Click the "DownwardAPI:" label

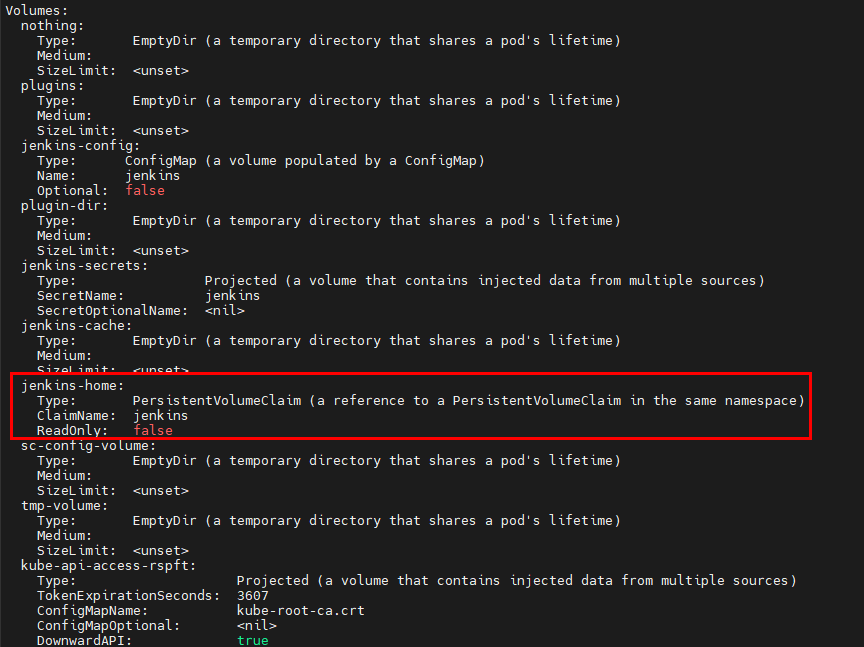tap(84, 640)
